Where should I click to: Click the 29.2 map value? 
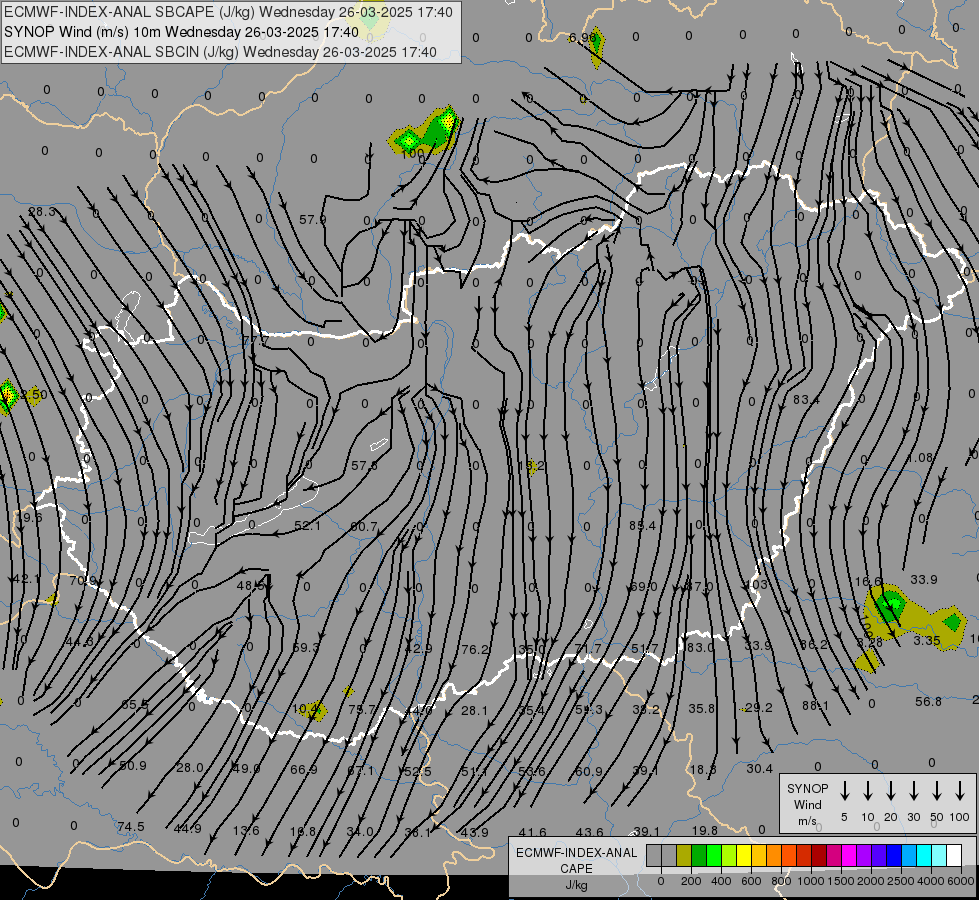coord(759,708)
